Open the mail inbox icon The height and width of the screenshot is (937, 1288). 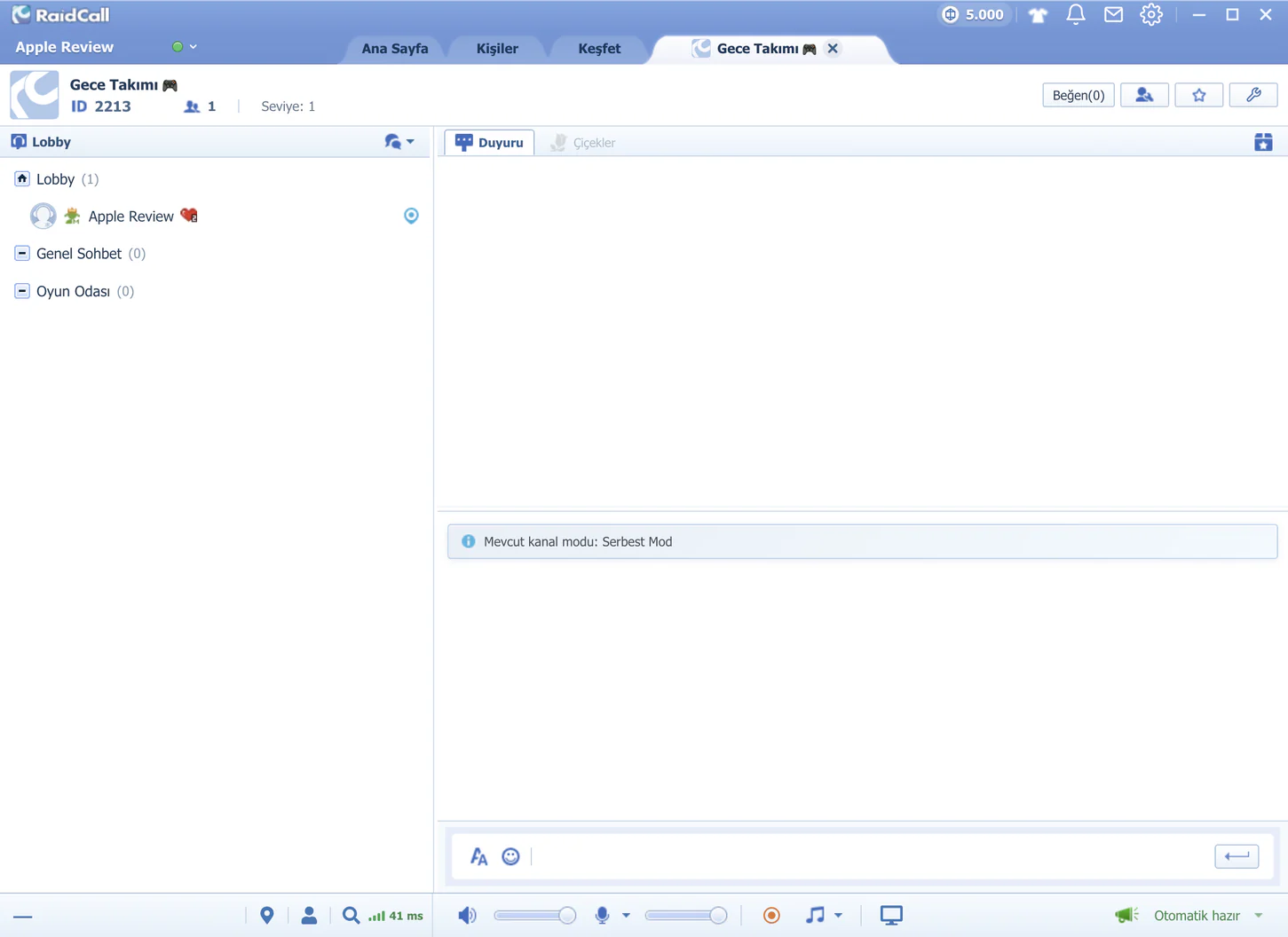1113,14
